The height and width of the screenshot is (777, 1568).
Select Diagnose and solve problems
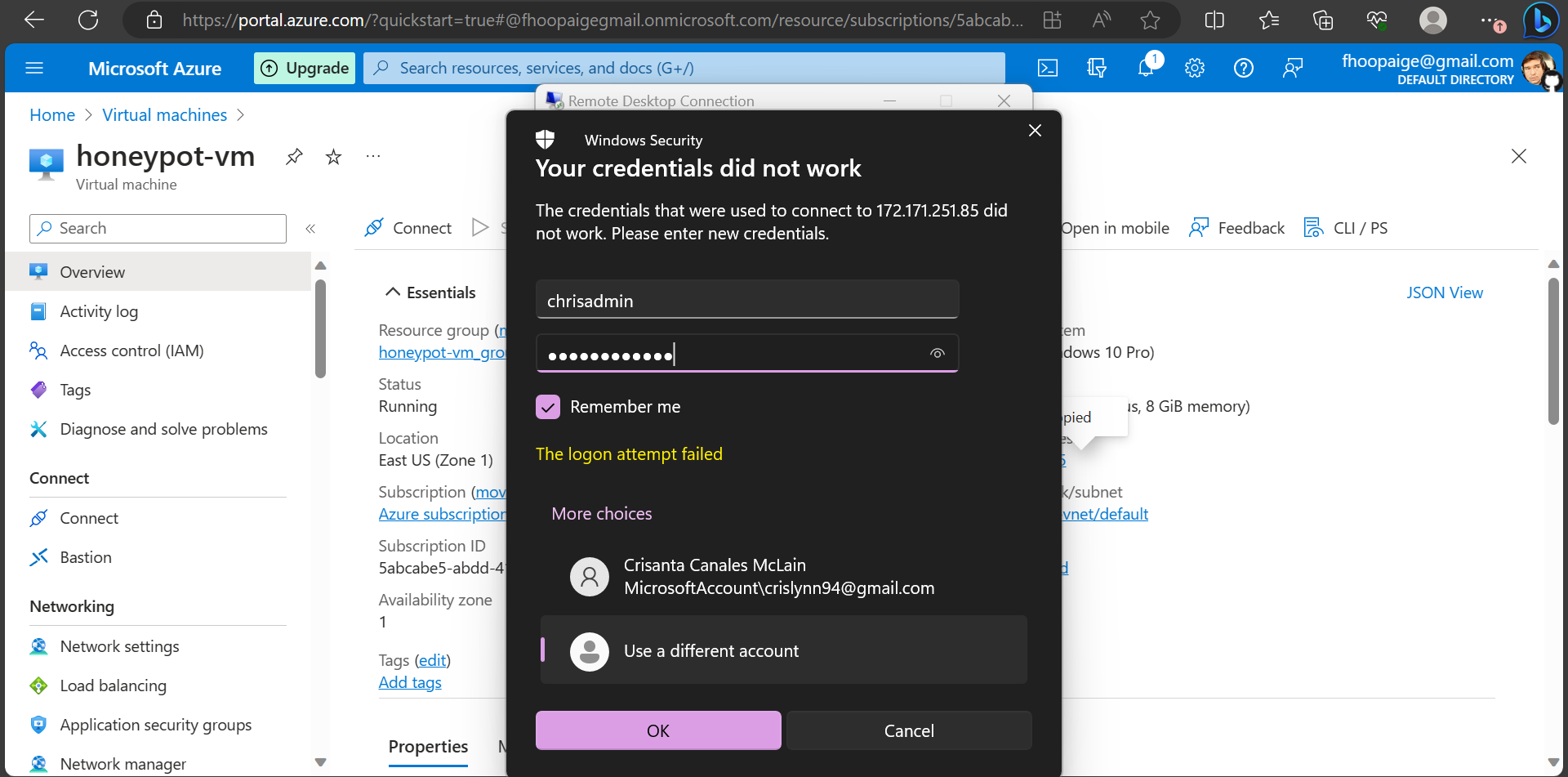(163, 428)
